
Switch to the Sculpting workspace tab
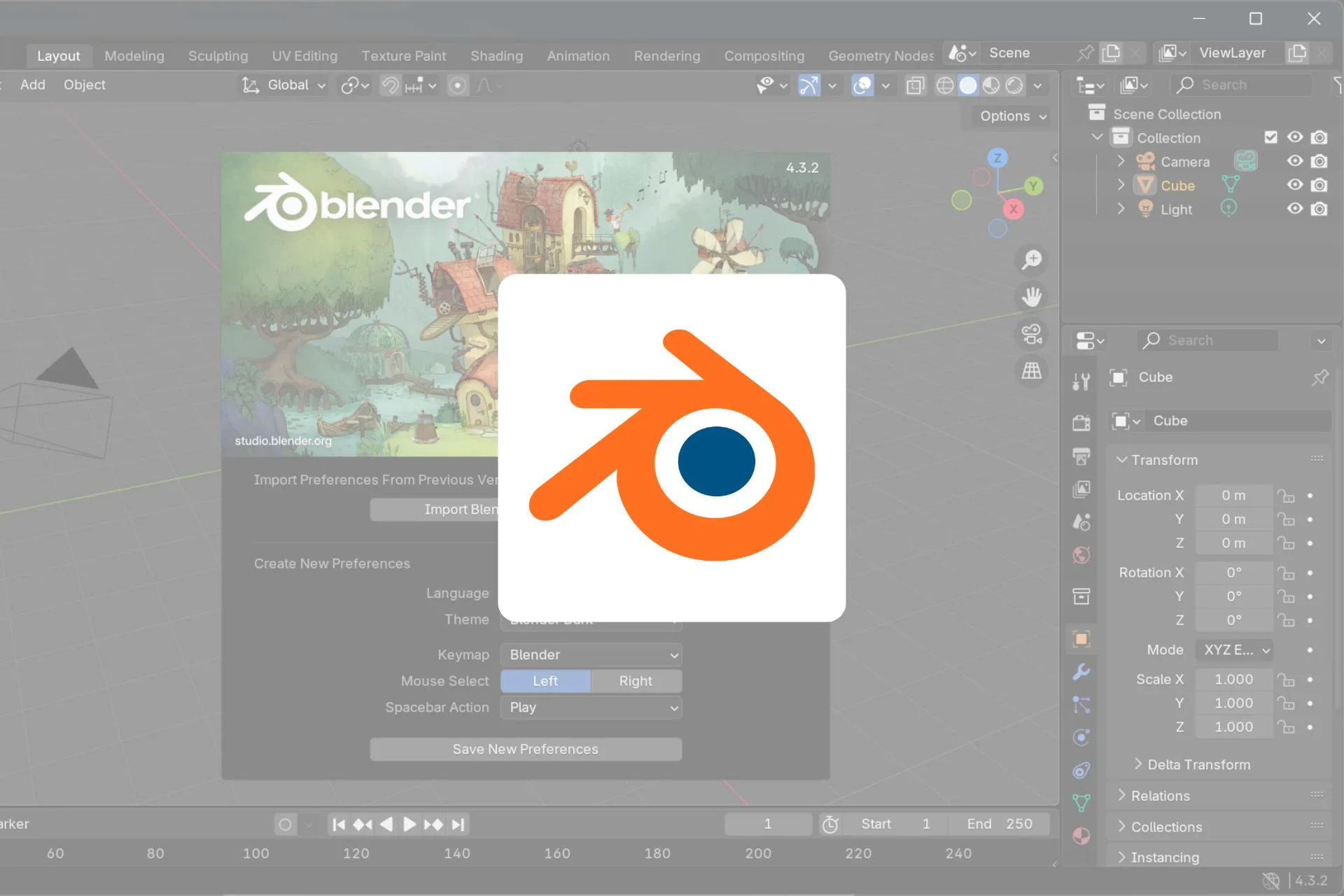(218, 56)
